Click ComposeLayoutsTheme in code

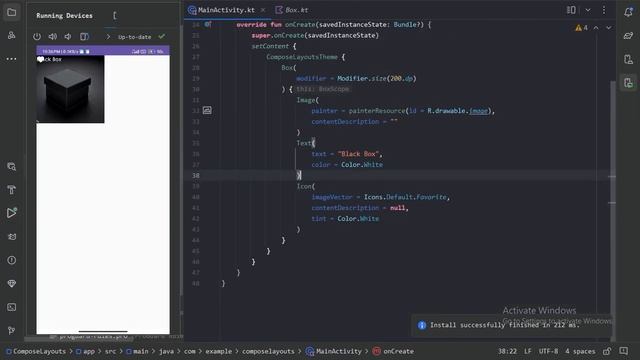302,57
